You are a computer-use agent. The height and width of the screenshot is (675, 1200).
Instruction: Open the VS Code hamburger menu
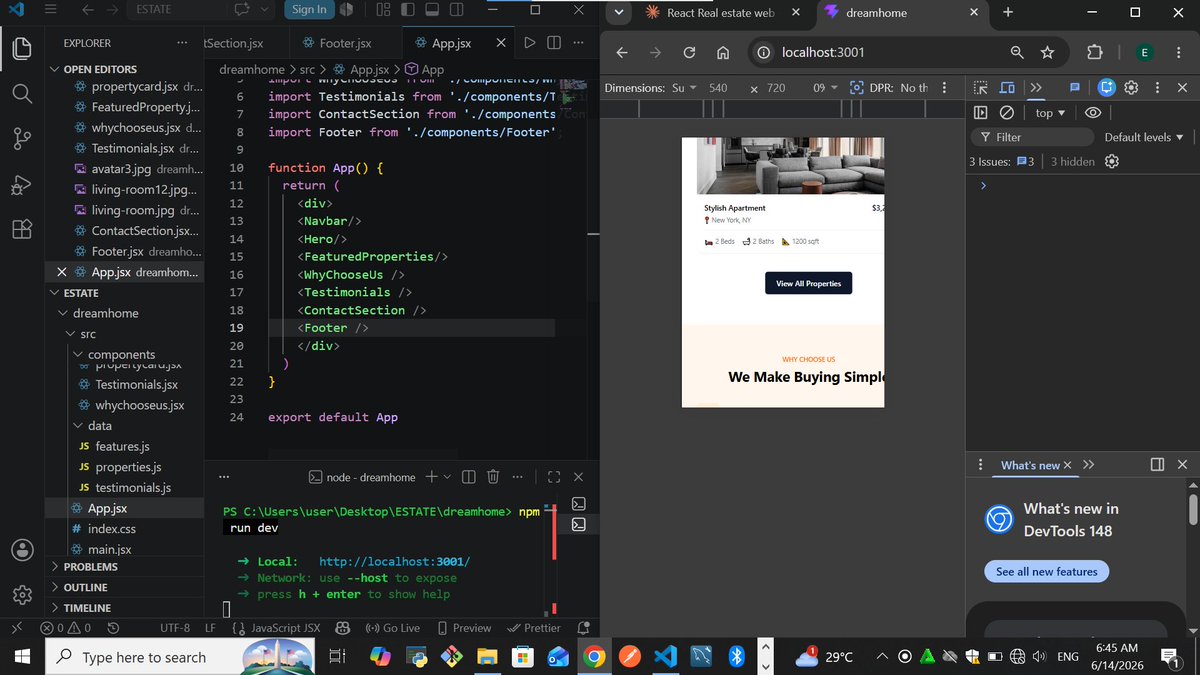pyautogui.click(x=51, y=9)
